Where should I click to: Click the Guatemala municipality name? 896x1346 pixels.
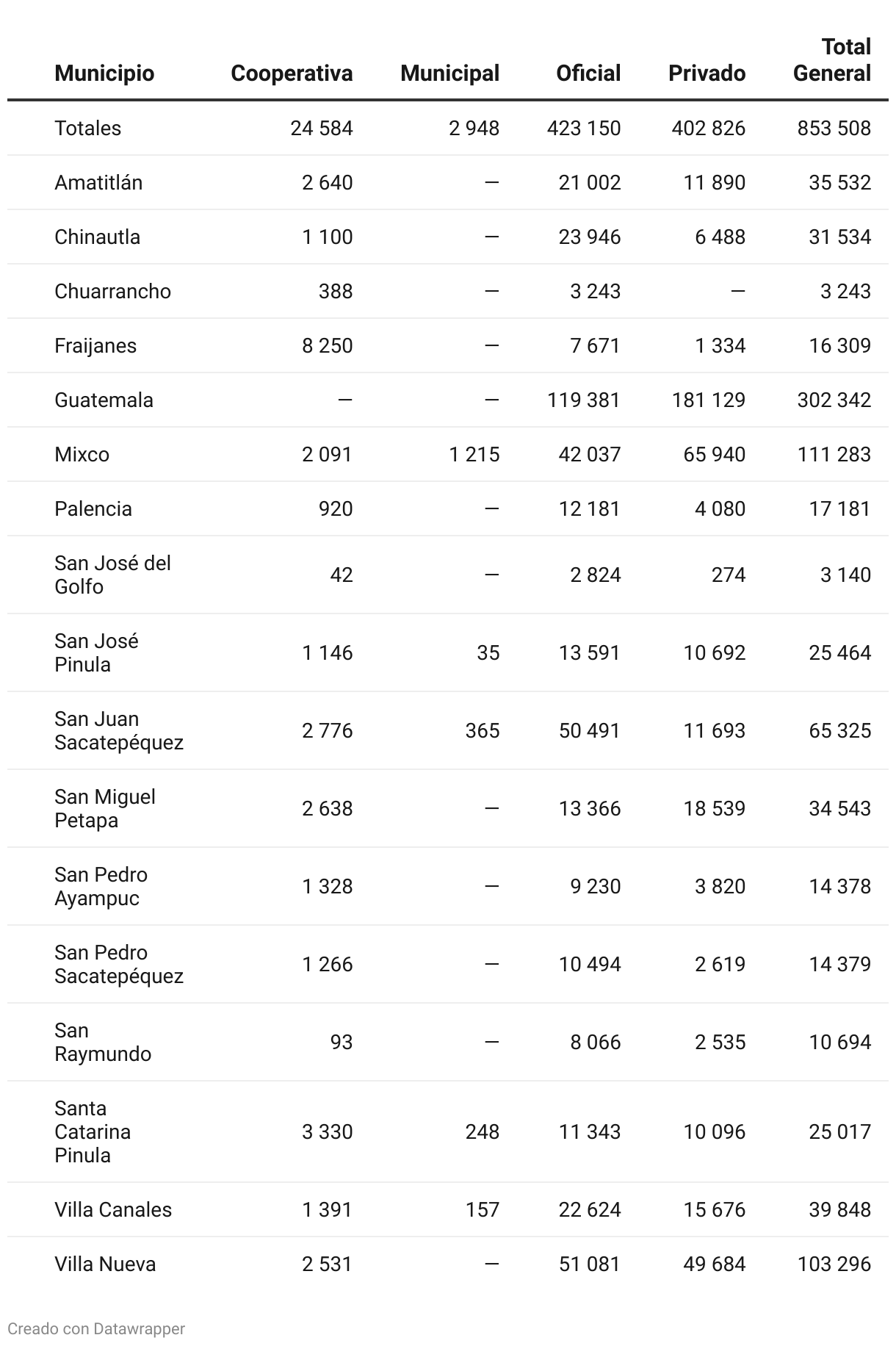pyautogui.click(x=104, y=400)
